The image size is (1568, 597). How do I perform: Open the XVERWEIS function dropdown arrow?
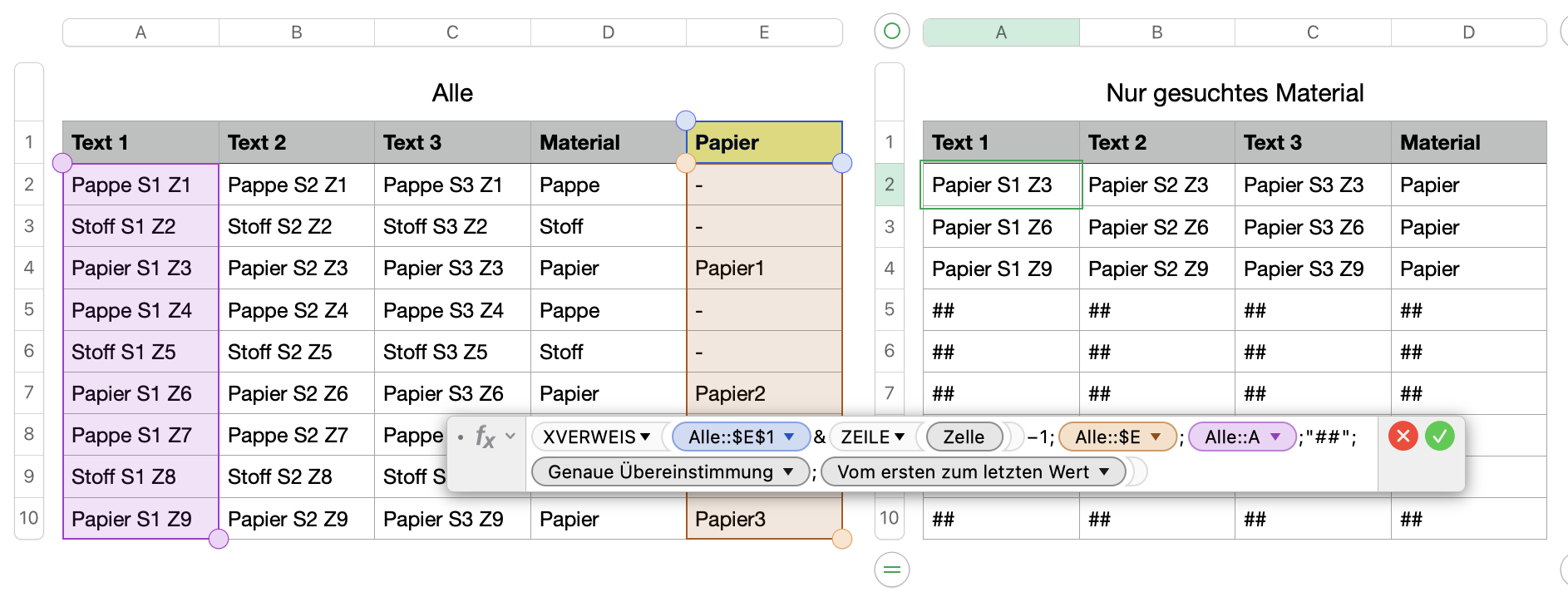pos(645,437)
